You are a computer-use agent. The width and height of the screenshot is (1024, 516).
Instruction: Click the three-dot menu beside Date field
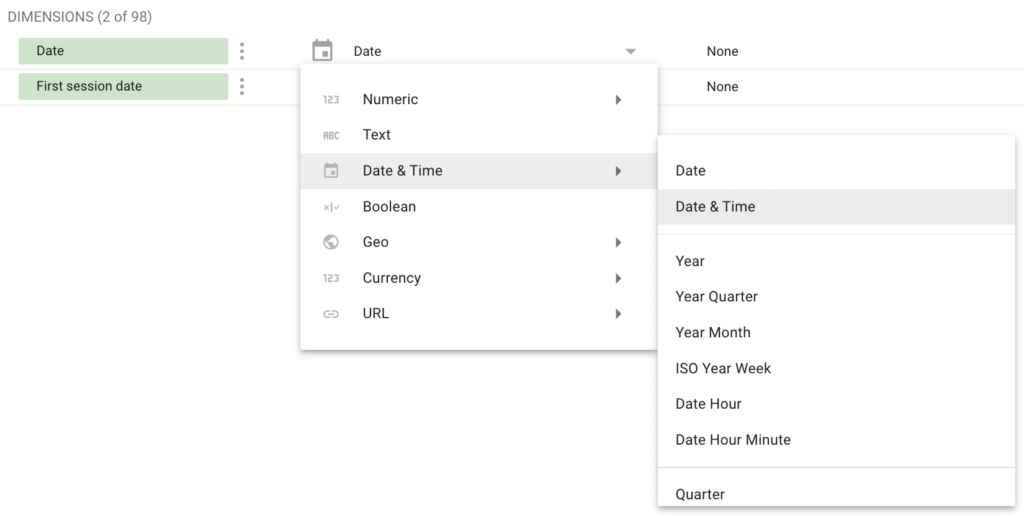coord(242,51)
